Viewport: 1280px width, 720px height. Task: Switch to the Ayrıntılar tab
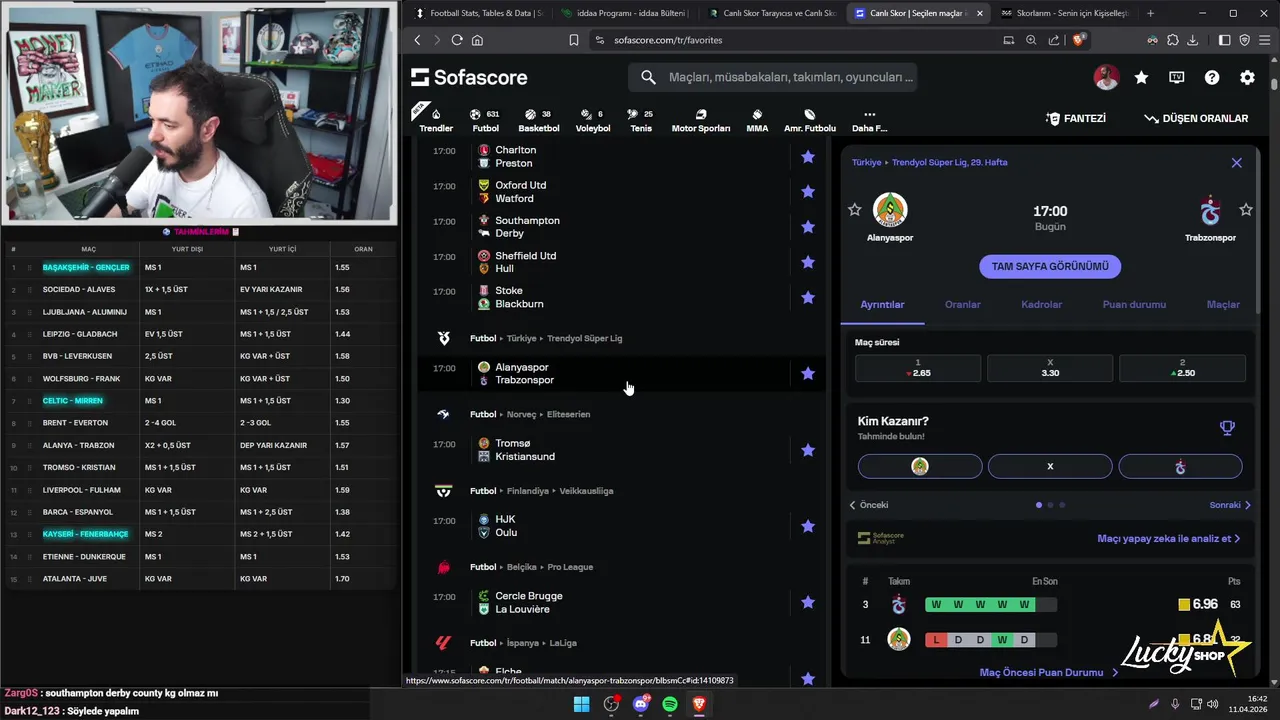click(x=882, y=304)
